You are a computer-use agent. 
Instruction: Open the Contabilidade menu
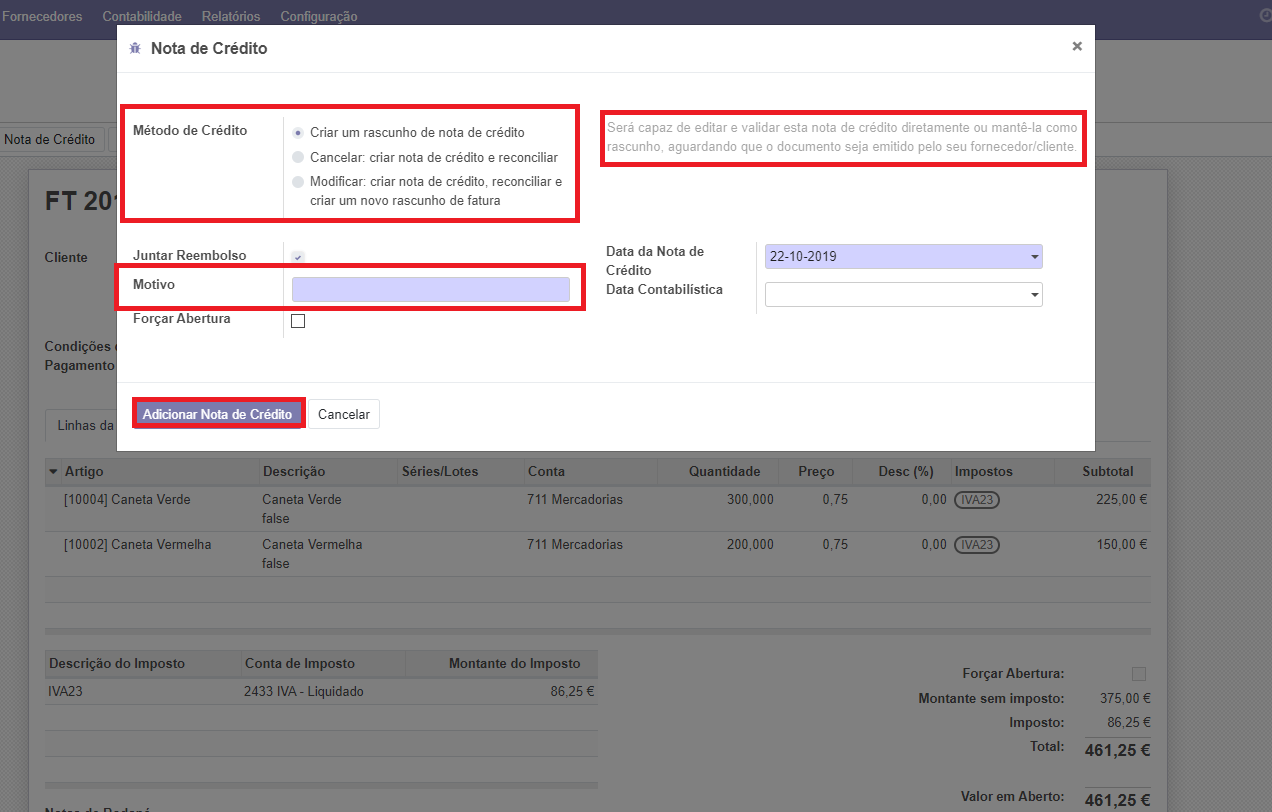(x=142, y=16)
